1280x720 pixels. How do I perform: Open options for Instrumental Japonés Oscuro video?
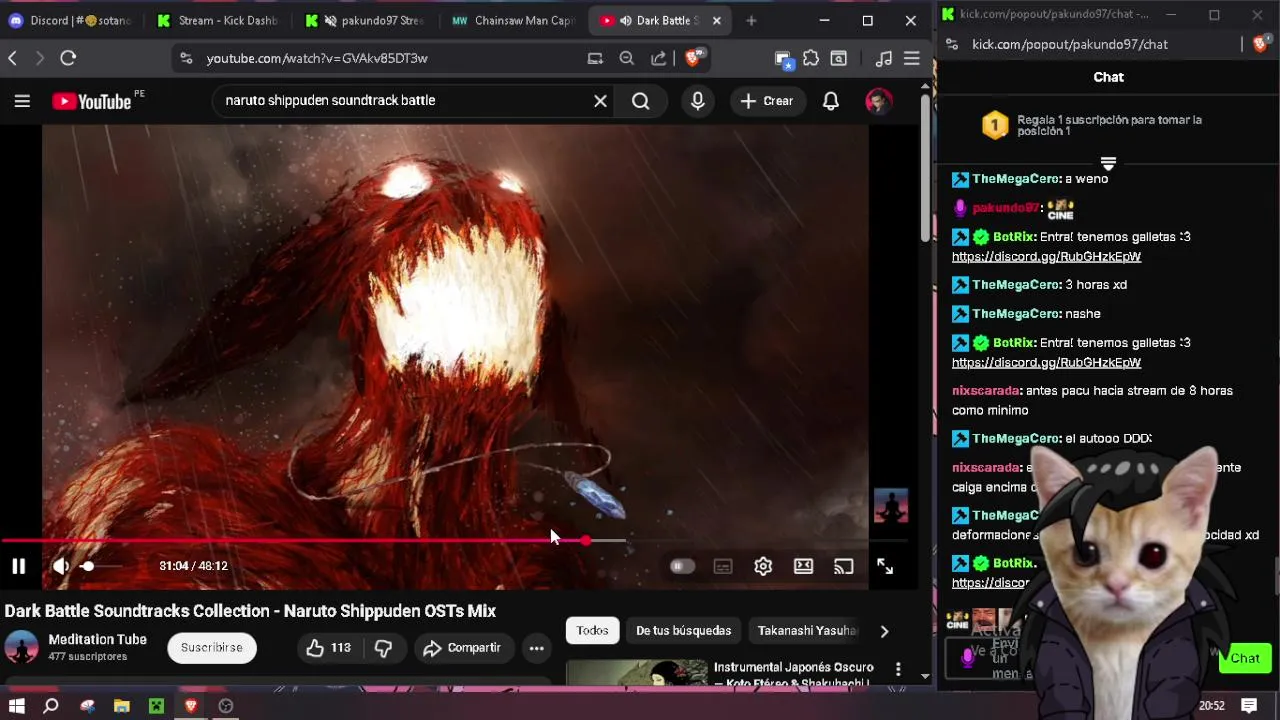click(898, 669)
